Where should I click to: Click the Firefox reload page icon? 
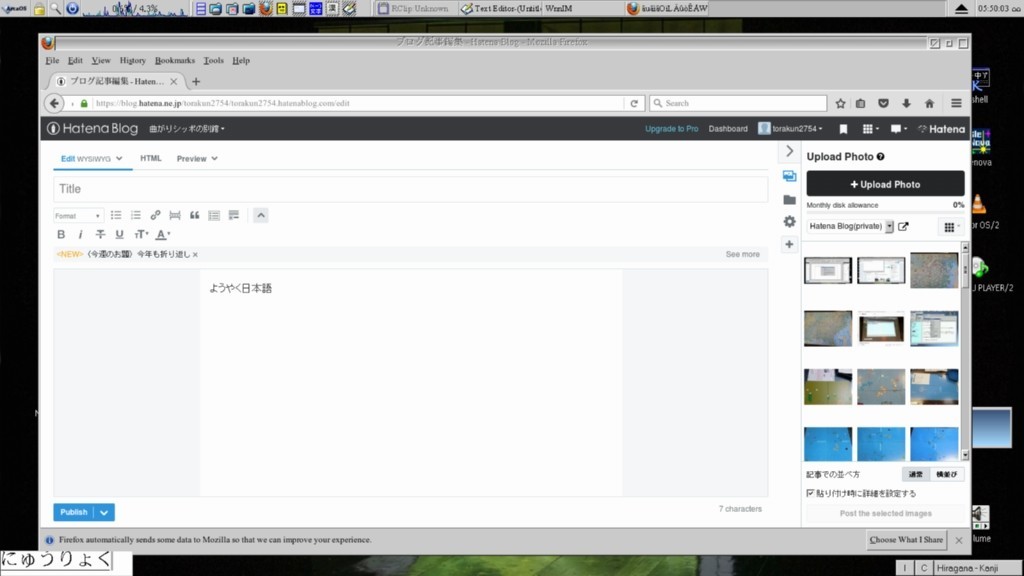(634, 103)
